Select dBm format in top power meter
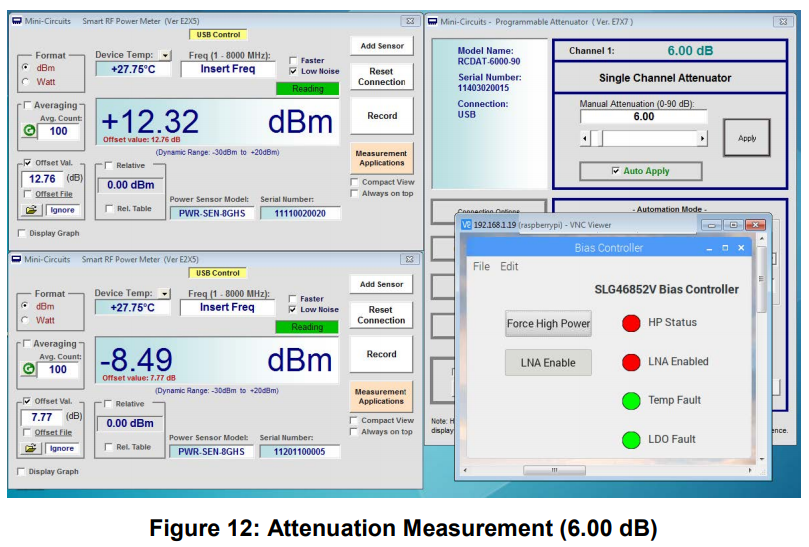 (25, 68)
